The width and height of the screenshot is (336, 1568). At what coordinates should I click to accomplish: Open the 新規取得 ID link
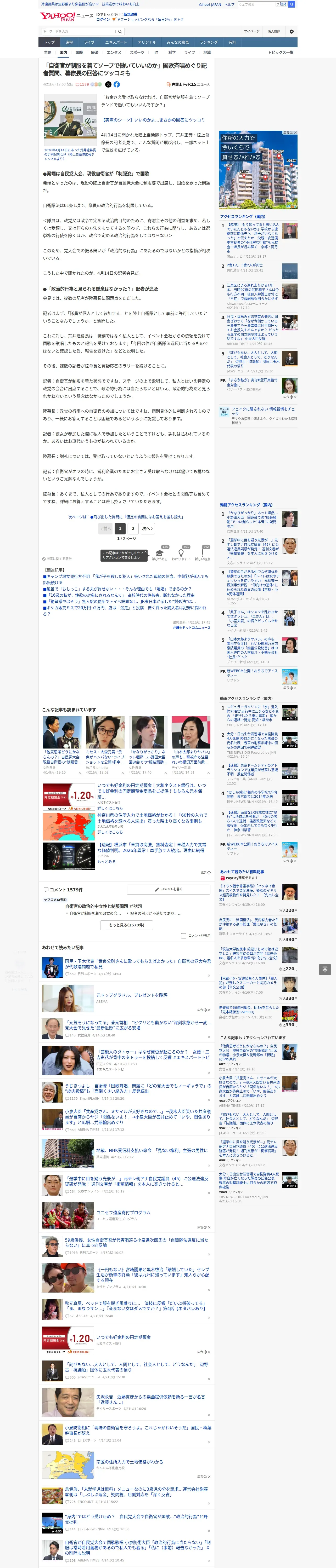click(x=131, y=15)
